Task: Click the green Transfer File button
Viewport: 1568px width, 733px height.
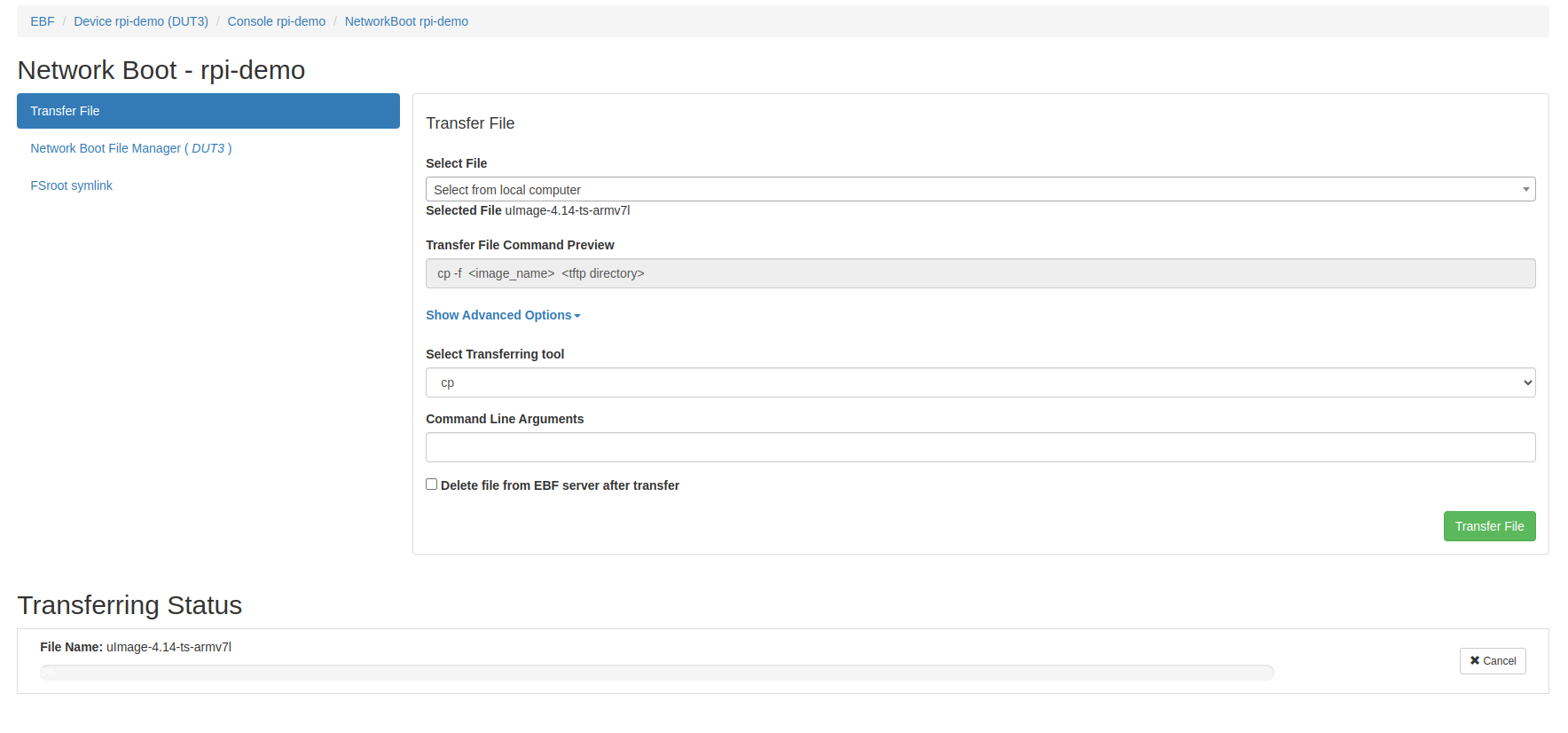Action: pos(1489,526)
